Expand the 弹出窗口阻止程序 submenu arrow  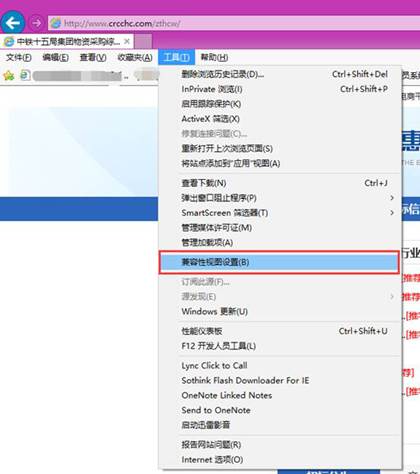tap(392, 198)
